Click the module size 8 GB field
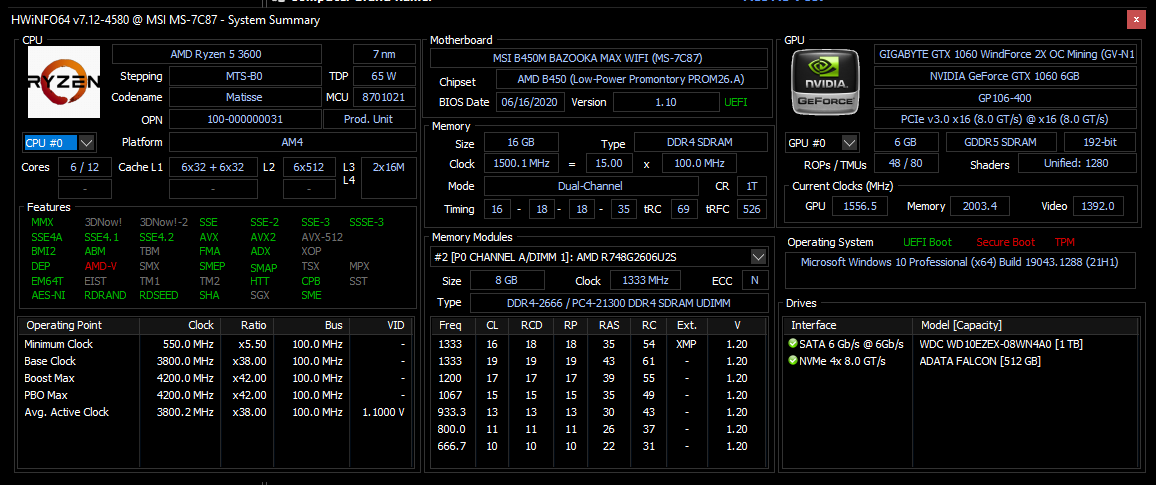1156x485 pixels. (x=508, y=280)
